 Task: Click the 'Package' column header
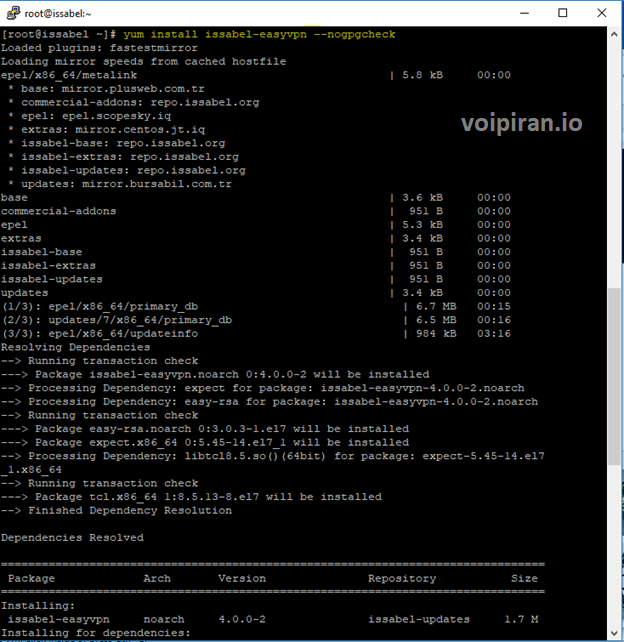point(32,579)
